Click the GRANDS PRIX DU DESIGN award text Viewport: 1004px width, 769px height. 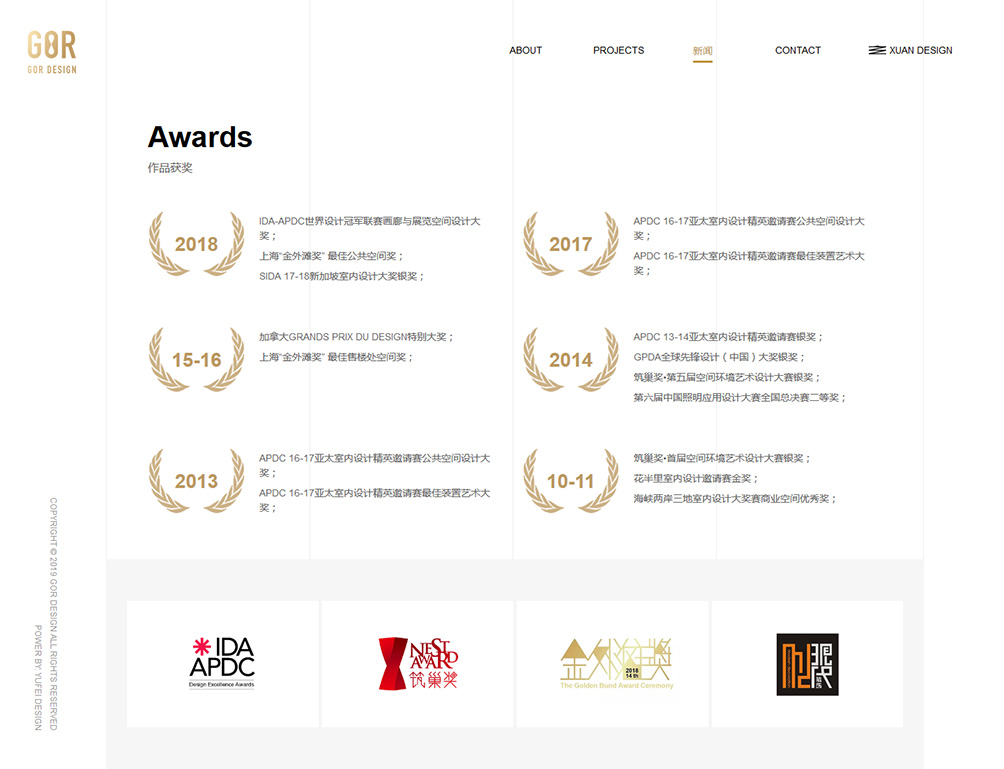[356, 337]
